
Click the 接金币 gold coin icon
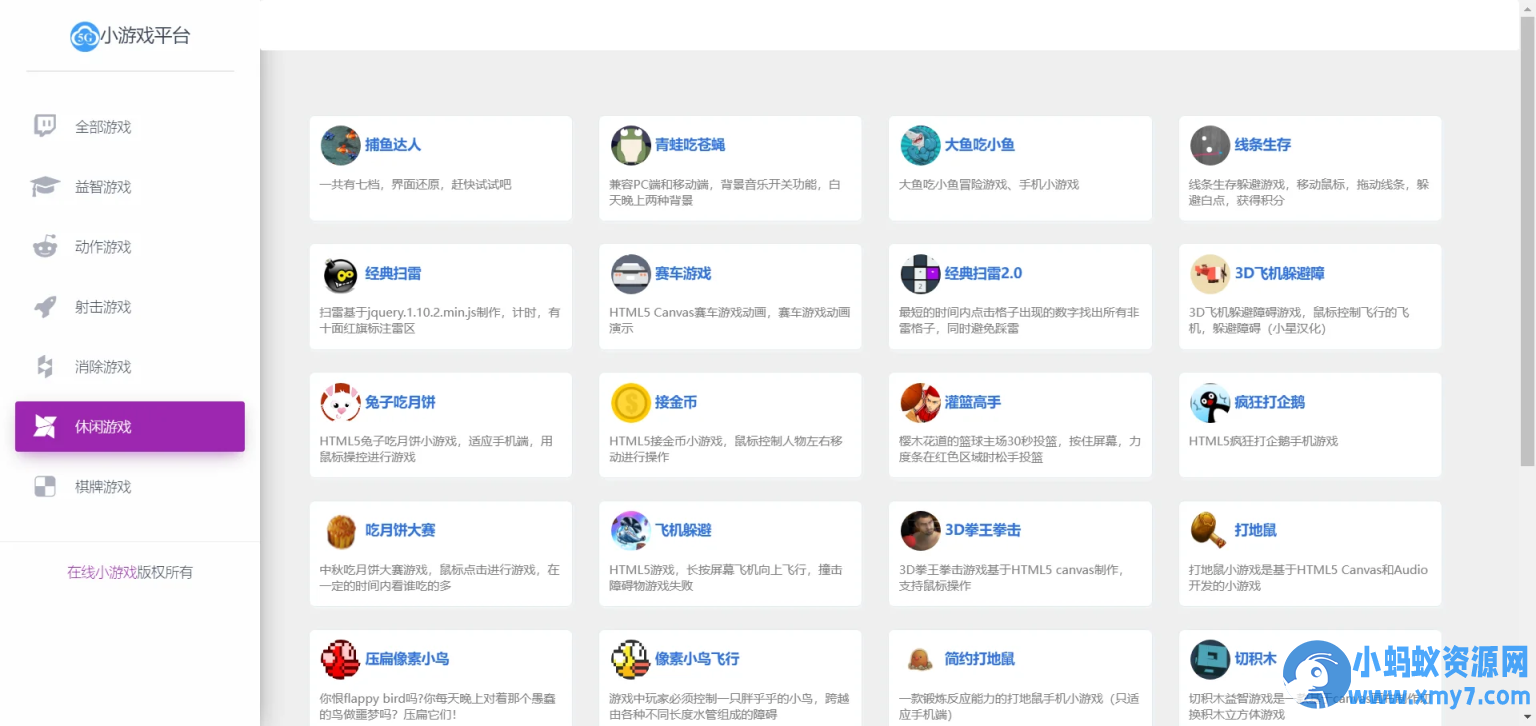[630, 402]
